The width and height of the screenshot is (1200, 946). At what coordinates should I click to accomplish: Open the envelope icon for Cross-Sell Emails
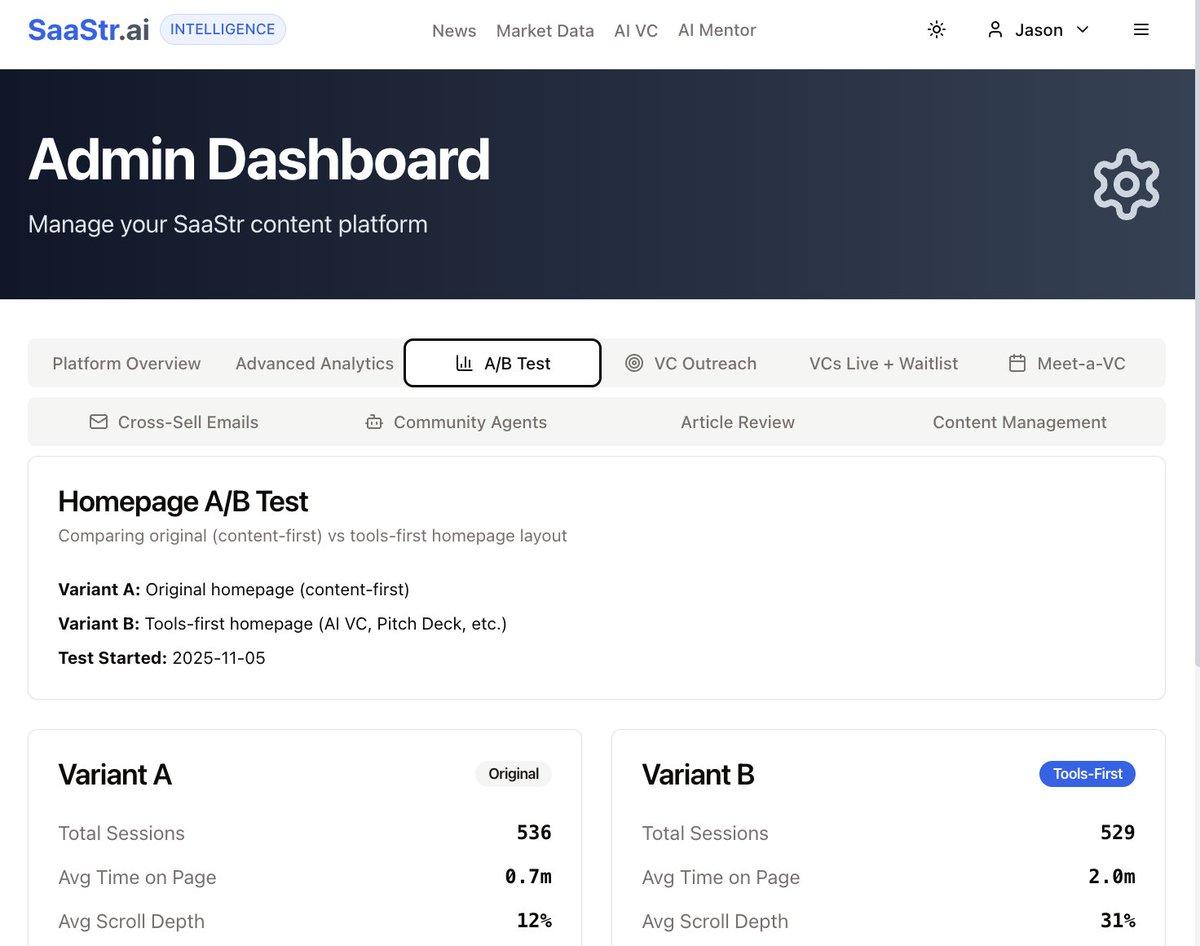click(98, 421)
